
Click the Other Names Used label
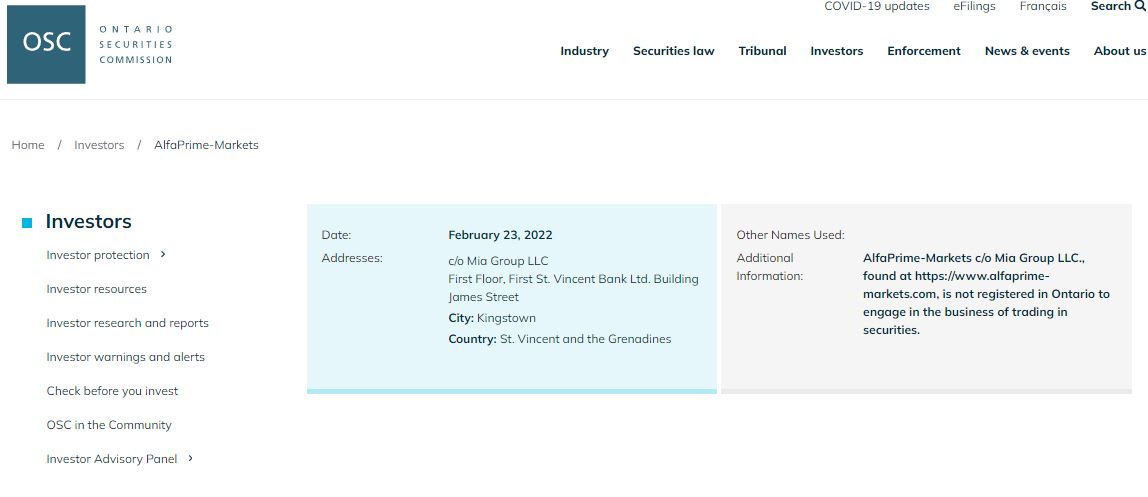pos(791,235)
